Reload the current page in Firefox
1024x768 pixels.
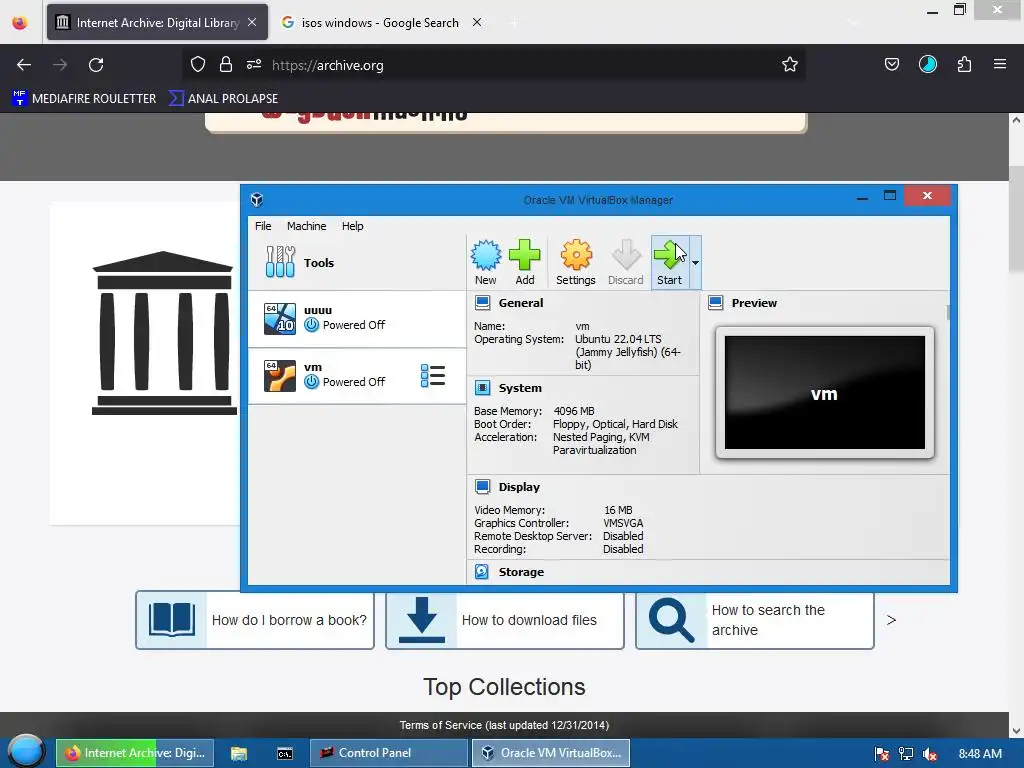point(96,65)
